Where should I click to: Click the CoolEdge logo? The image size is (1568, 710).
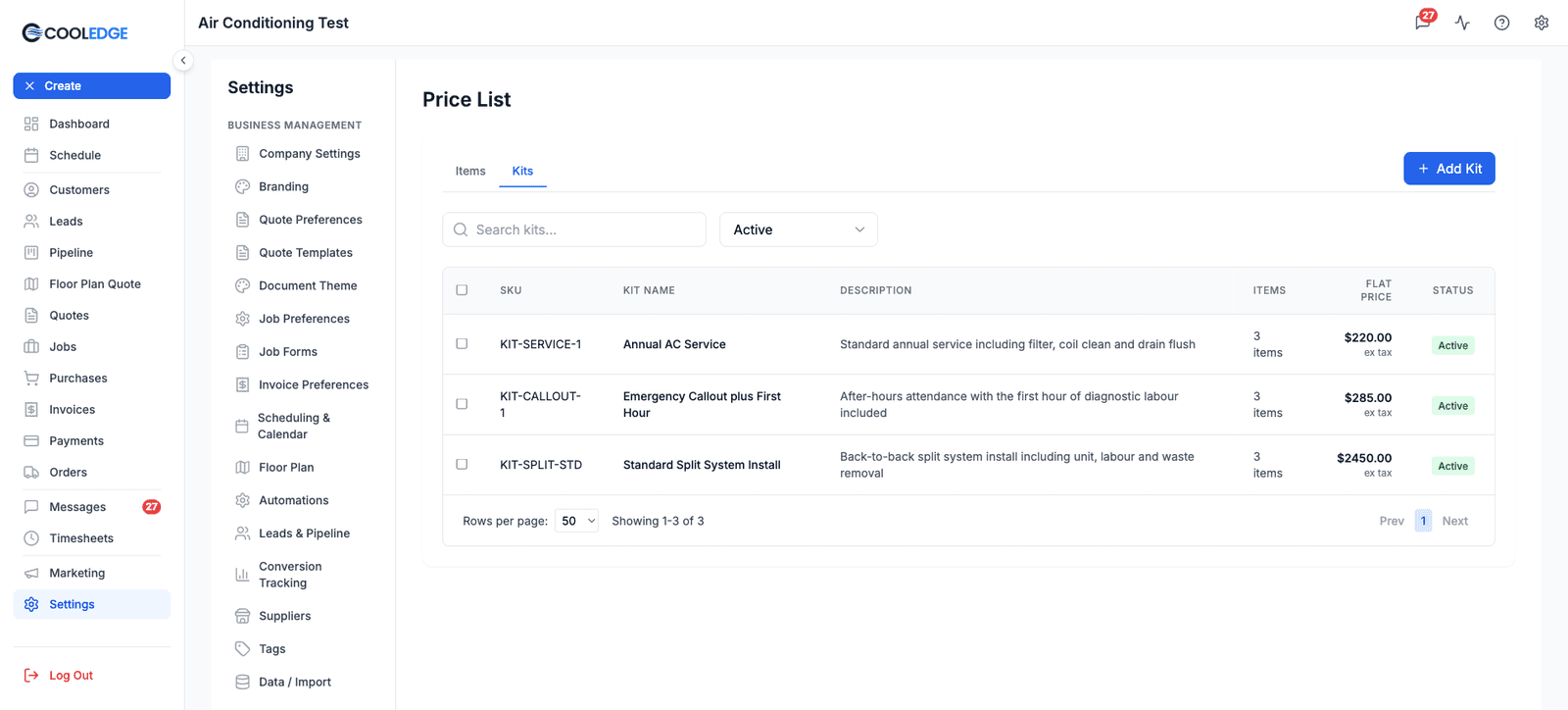[75, 33]
